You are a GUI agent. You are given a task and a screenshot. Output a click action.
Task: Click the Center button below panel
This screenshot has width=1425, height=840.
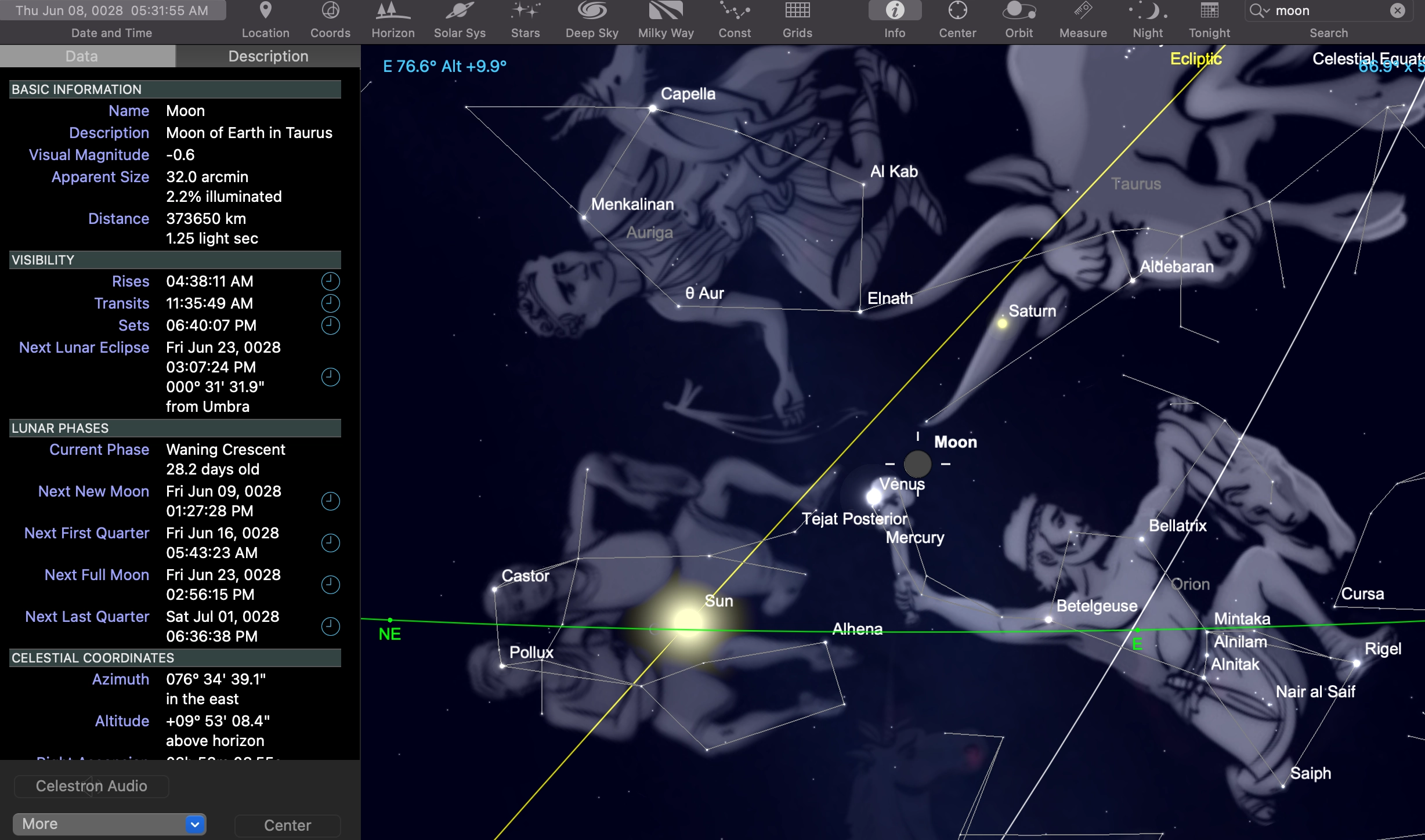pyautogui.click(x=287, y=825)
